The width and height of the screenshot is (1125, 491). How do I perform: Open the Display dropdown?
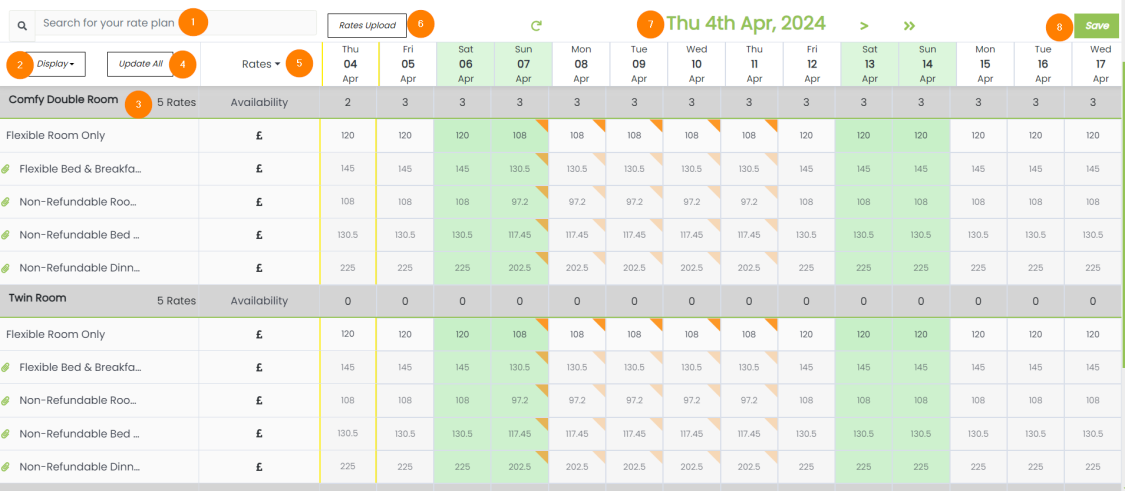coord(56,64)
